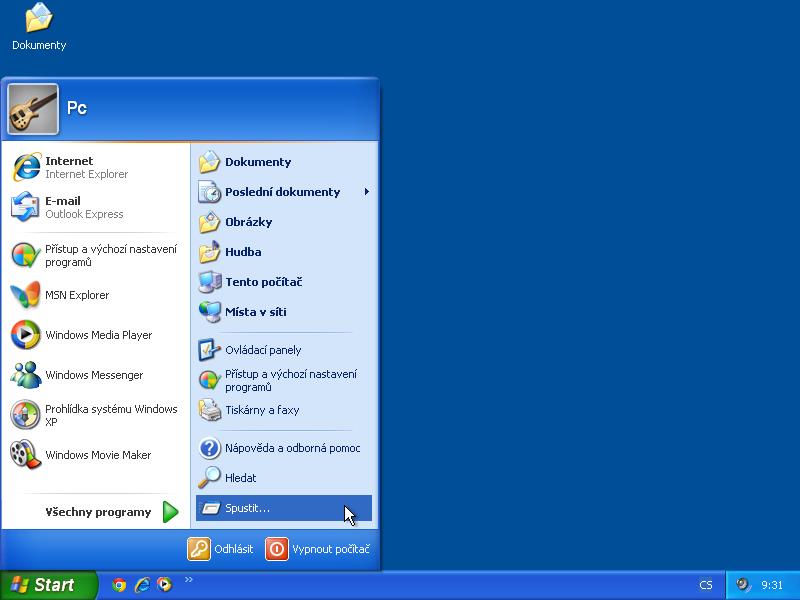Screen dimensions: 800x600
Task: Click the 9:31 taskbar clock
Action: [x=771, y=585]
